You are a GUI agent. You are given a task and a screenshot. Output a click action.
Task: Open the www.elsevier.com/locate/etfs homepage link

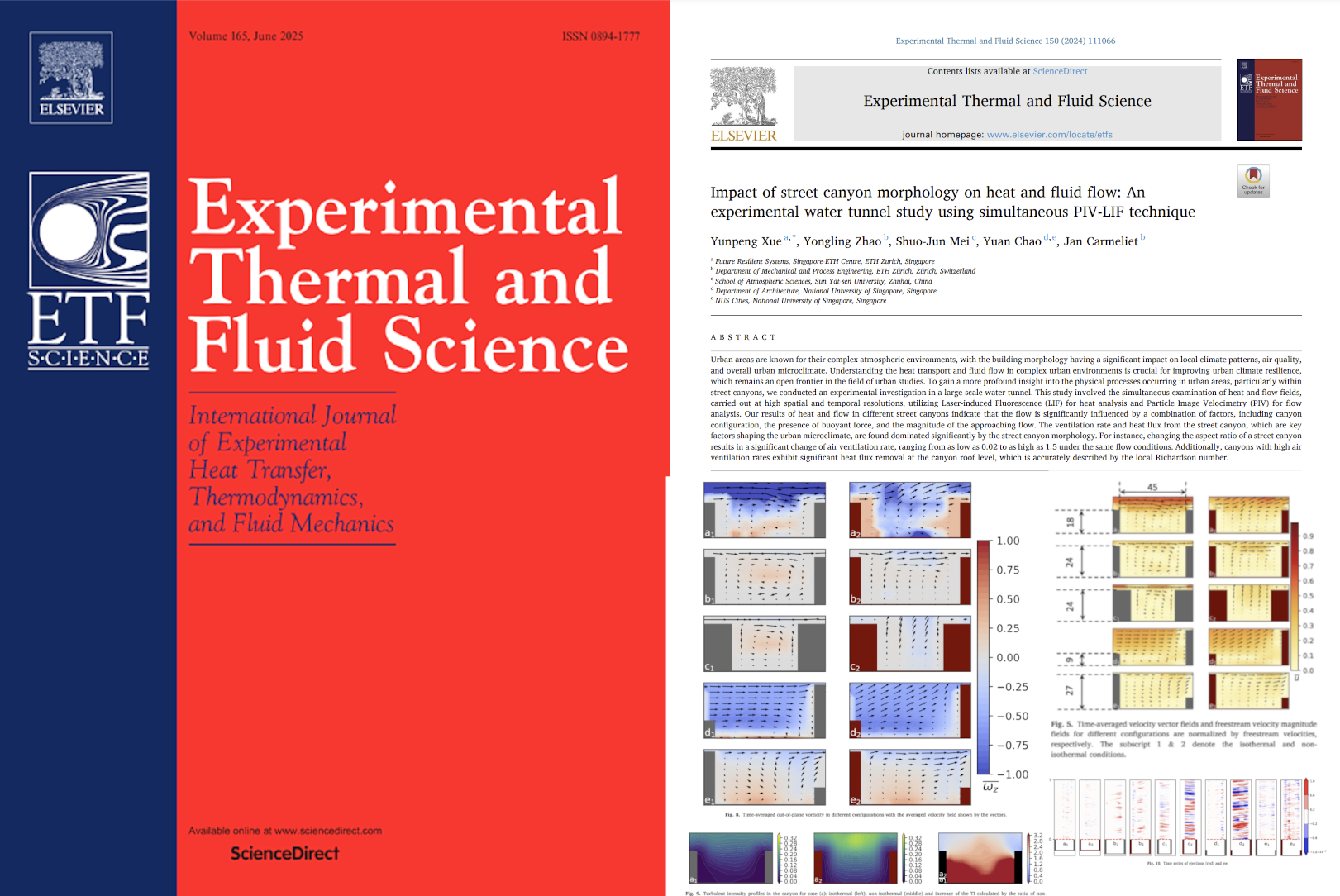pyautogui.click(x=1049, y=134)
